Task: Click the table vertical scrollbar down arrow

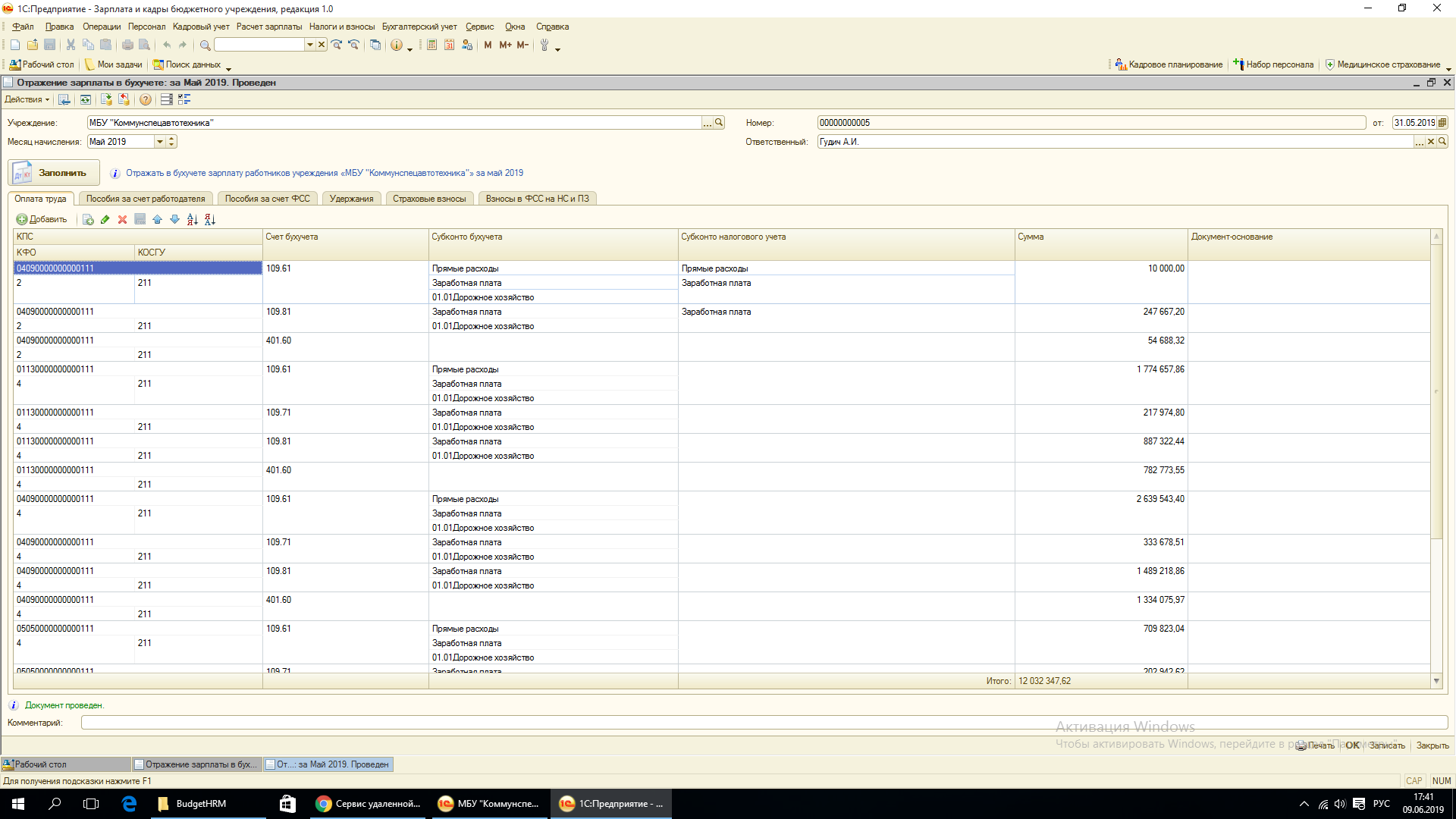Action: click(x=1436, y=681)
